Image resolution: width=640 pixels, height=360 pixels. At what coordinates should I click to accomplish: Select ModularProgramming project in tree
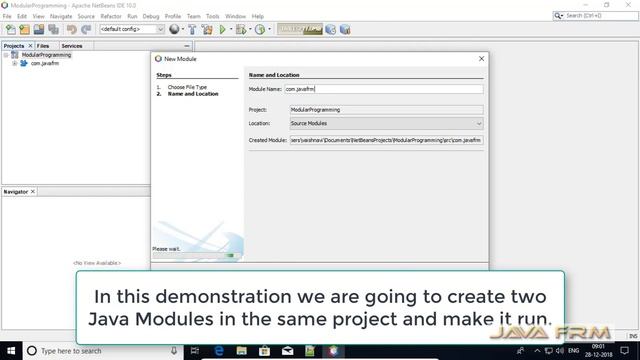(46, 55)
